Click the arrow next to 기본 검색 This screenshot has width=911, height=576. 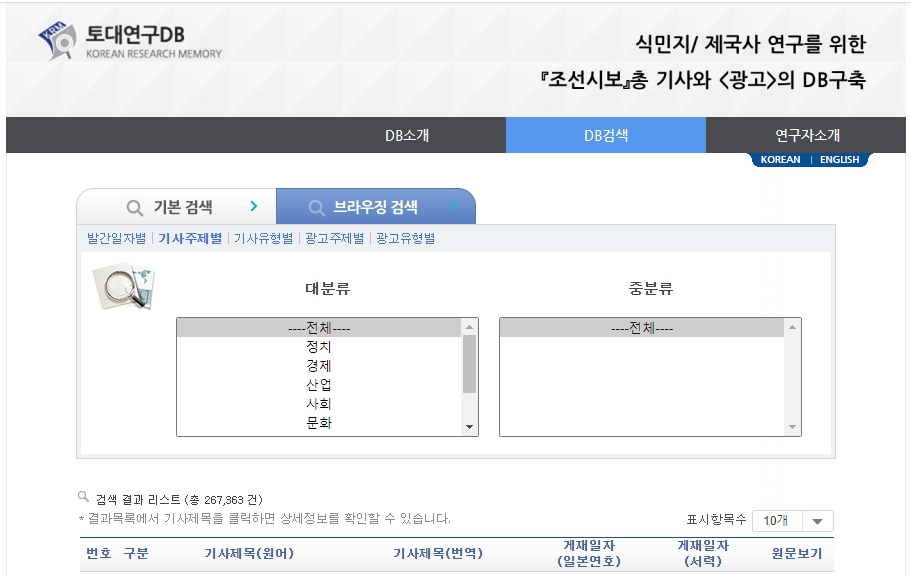coord(254,207)
